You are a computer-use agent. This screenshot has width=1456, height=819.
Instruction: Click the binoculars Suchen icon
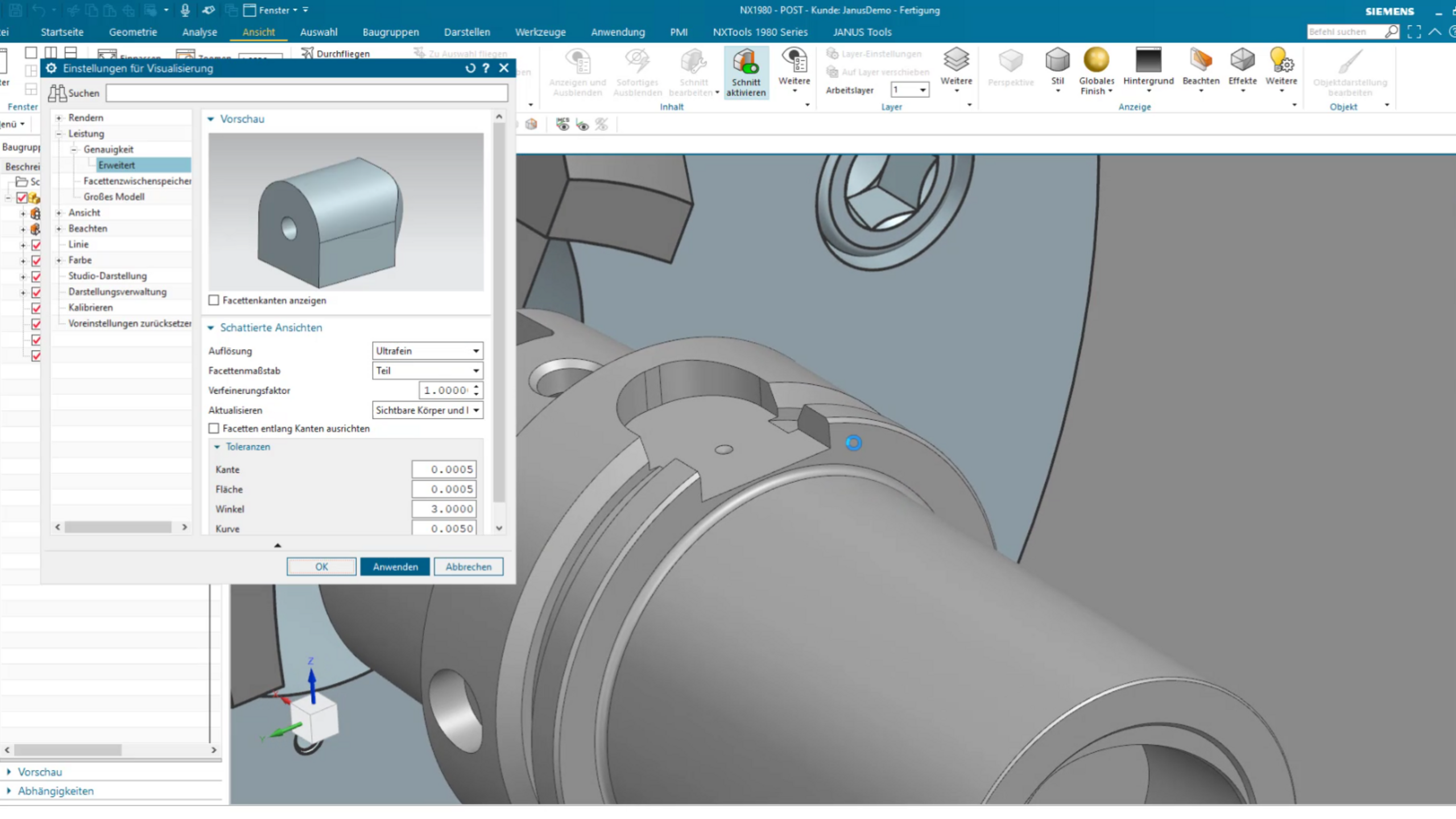(x=57, y=93)
